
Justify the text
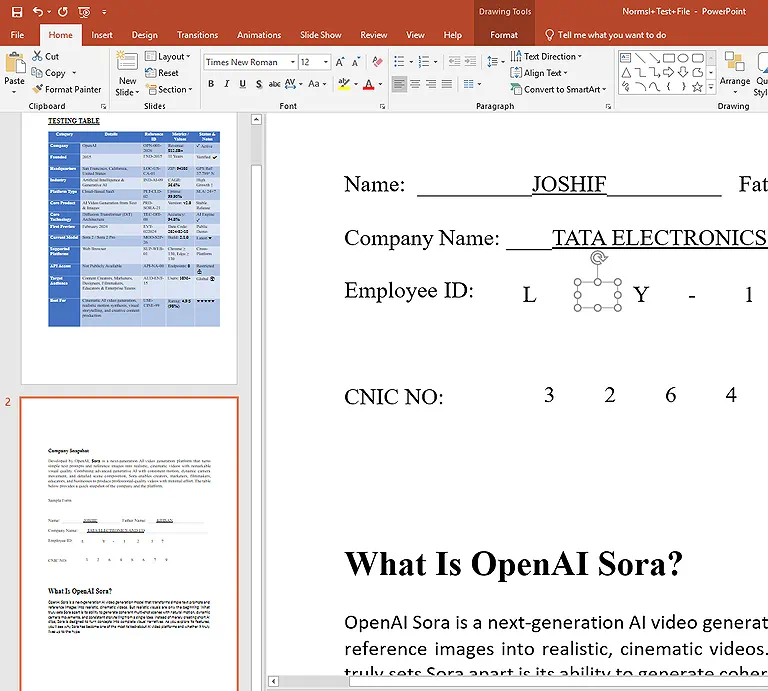click(447, 84)
